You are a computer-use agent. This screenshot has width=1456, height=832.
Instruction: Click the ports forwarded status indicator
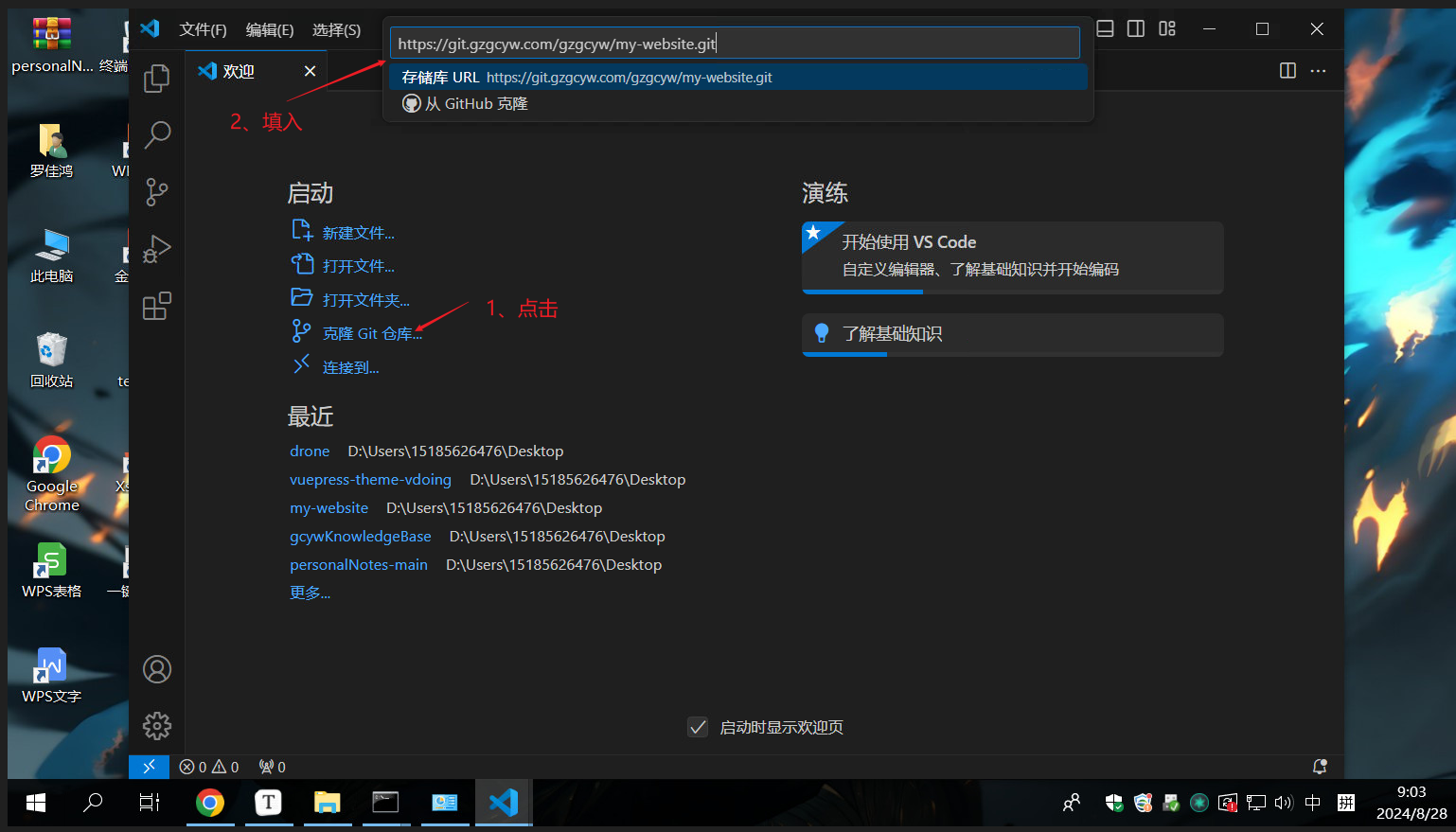tap(273, 767)
